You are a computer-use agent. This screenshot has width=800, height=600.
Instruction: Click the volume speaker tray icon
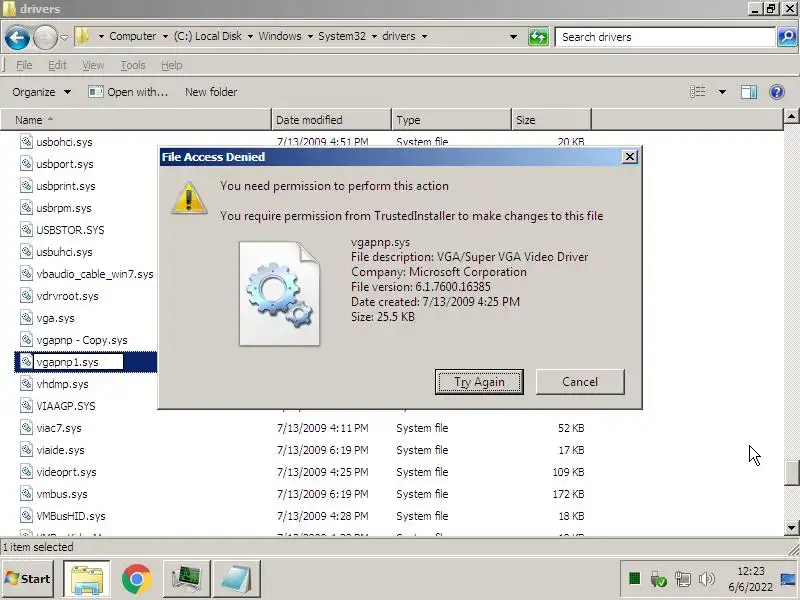coord(707,579)
